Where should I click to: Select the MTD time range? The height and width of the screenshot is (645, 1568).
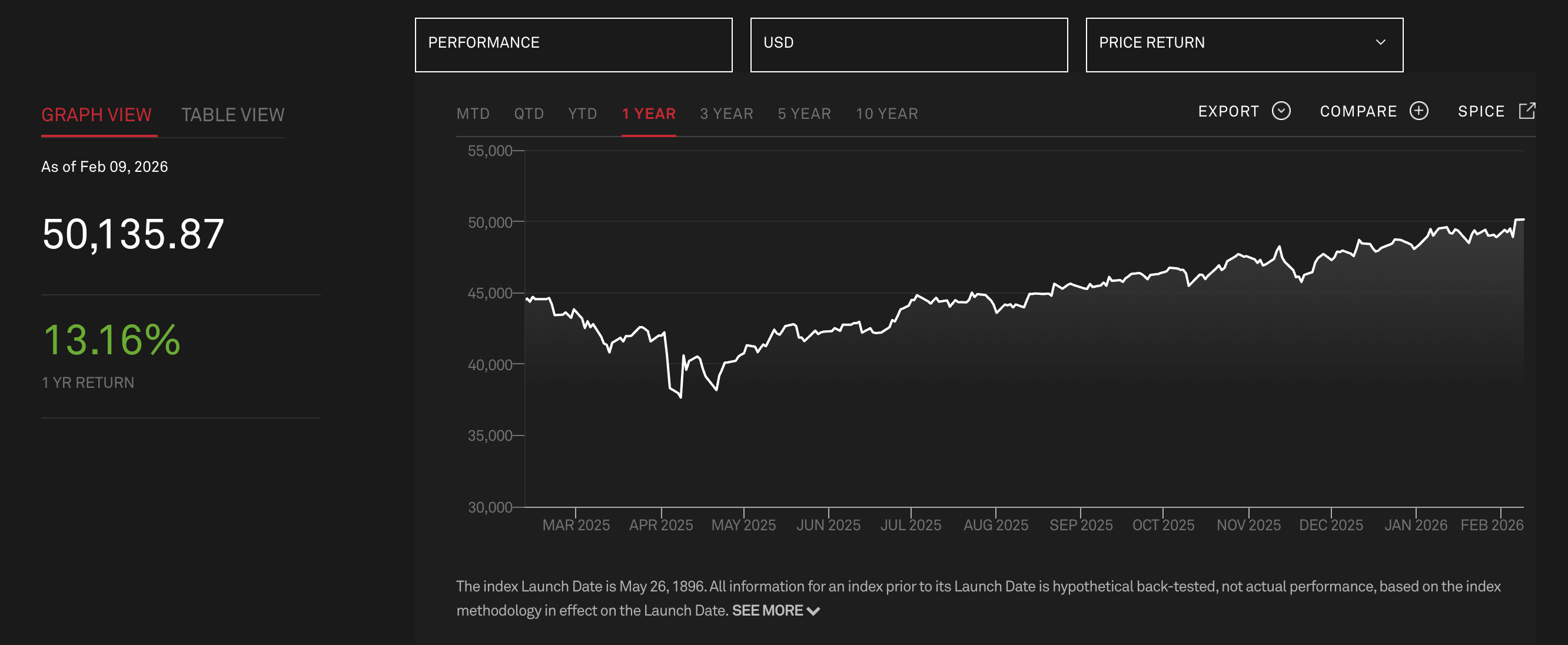[x=473, y=114]
